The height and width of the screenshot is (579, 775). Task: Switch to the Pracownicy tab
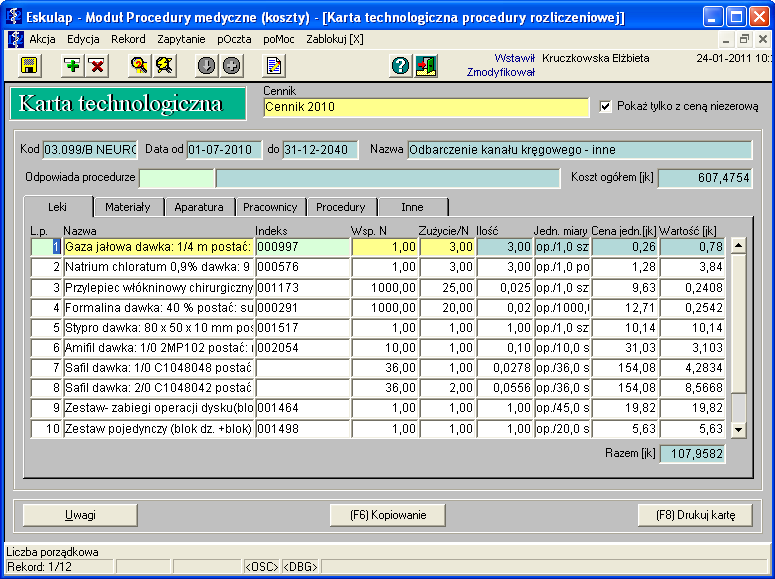pyautogui.click(x=270, y=207)
